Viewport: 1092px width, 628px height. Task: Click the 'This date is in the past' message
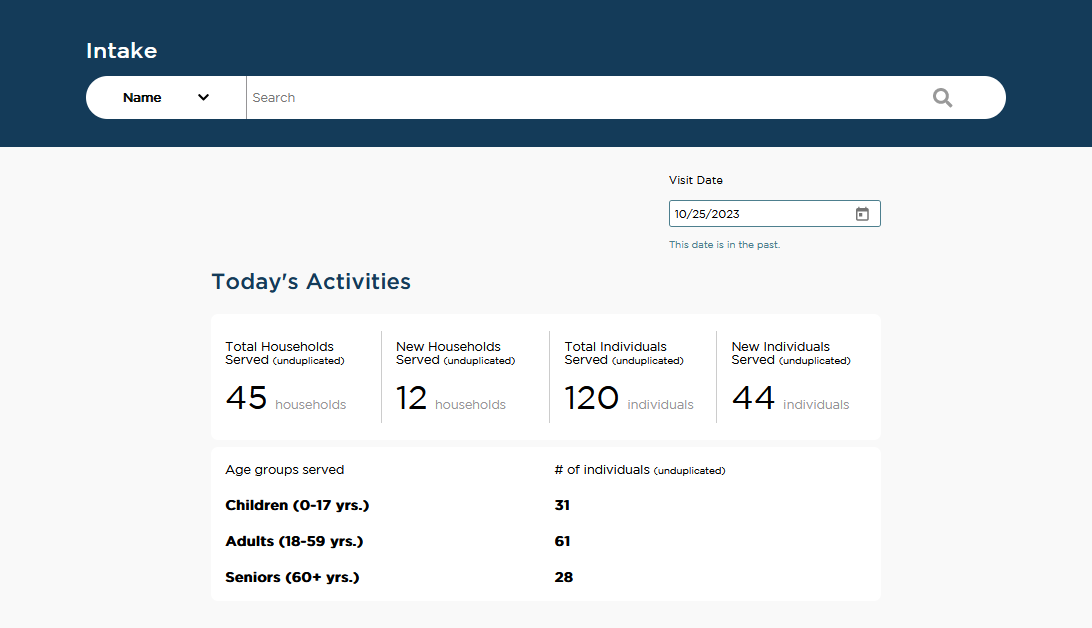coord(724,245)
